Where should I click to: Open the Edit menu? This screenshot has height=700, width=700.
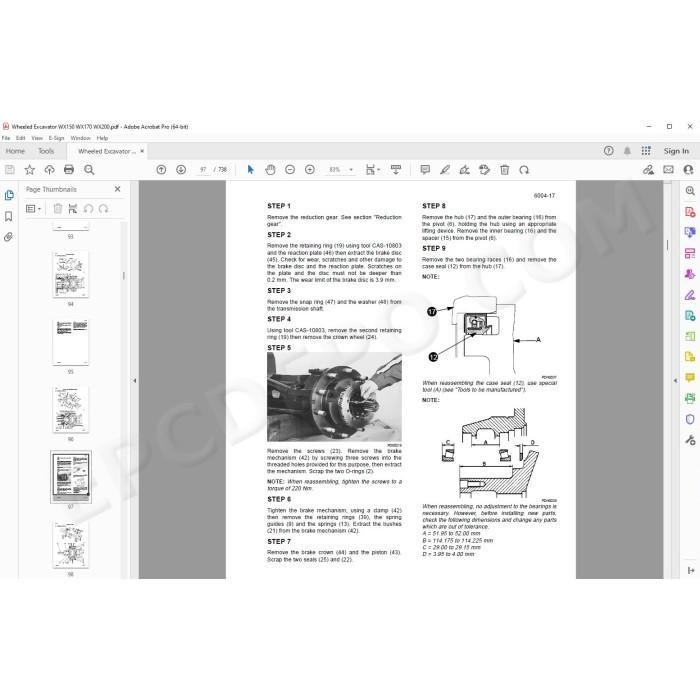tap(21, 138)
